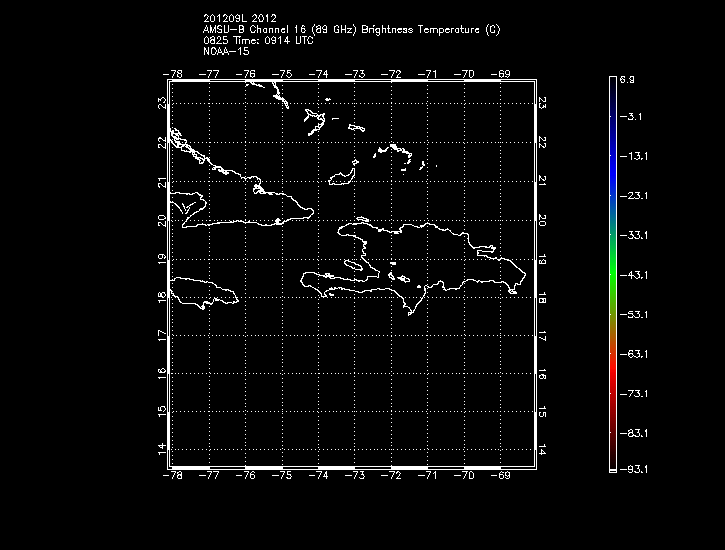Click the -76 longitude label above the map
This screenshot has height=550, width=725.
click(x=246, y=74)
